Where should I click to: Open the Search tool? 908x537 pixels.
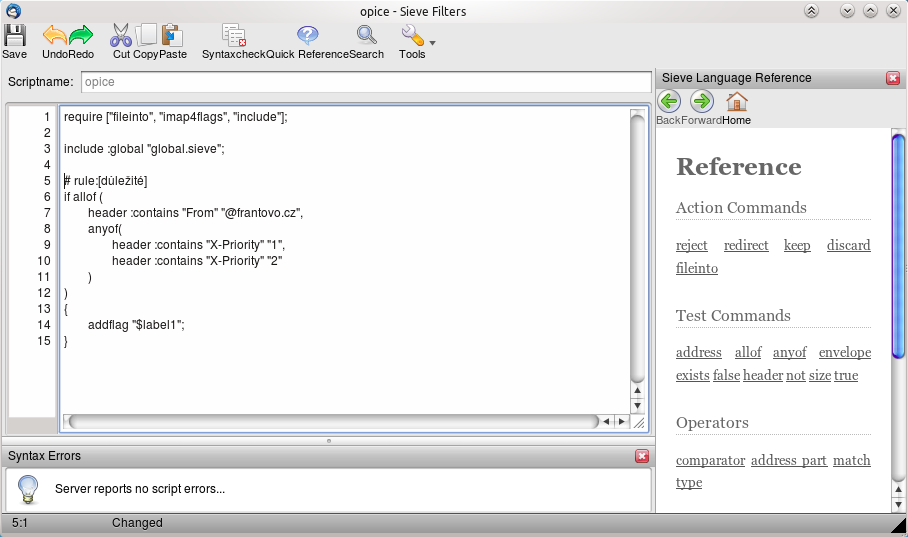[367, 41]
